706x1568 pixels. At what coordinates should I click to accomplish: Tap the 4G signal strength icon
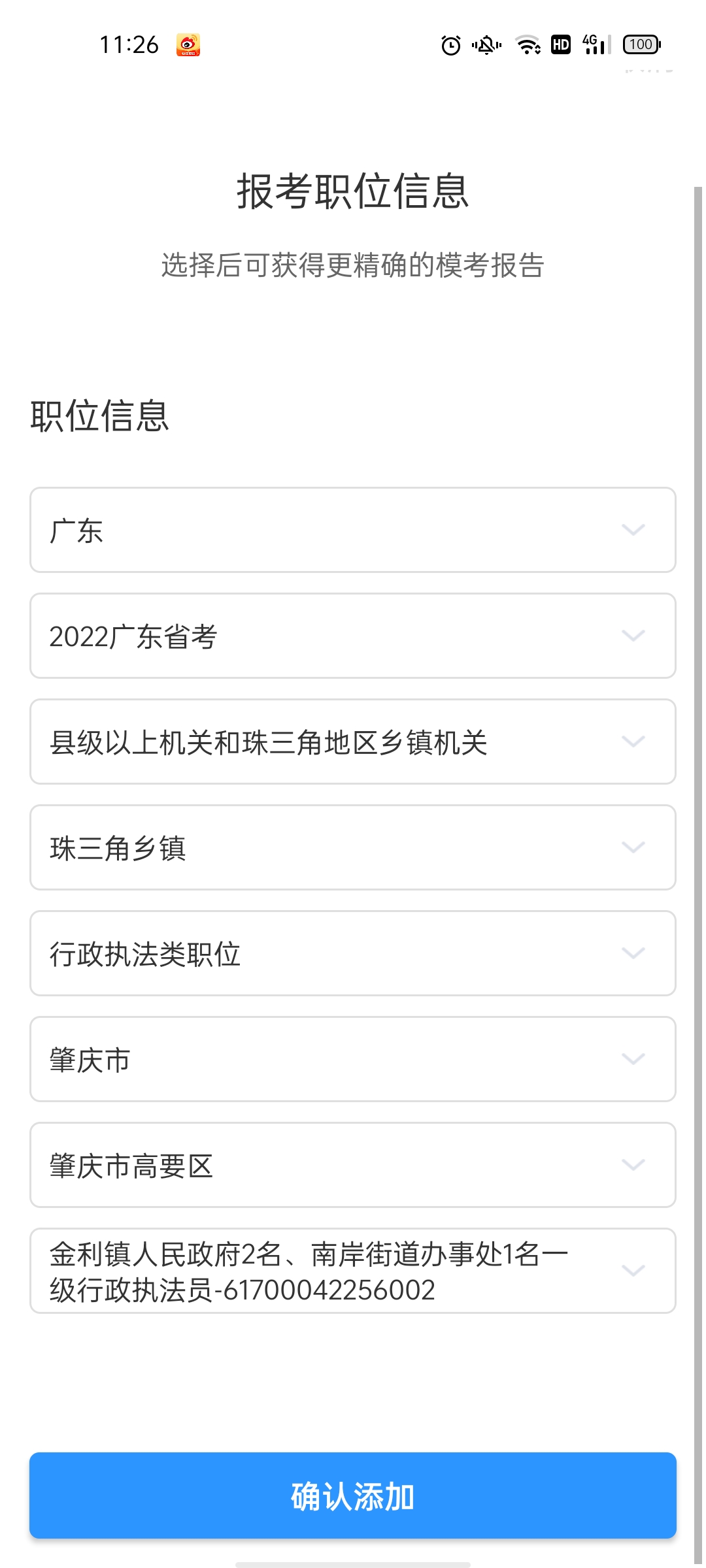[596, 44]
